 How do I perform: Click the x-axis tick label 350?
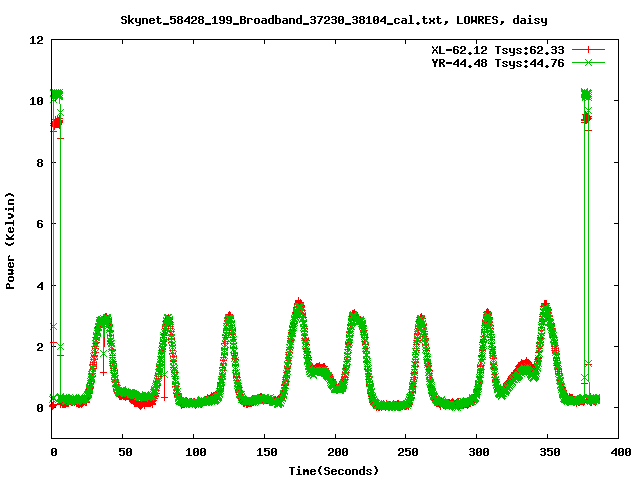click(550, 452)
